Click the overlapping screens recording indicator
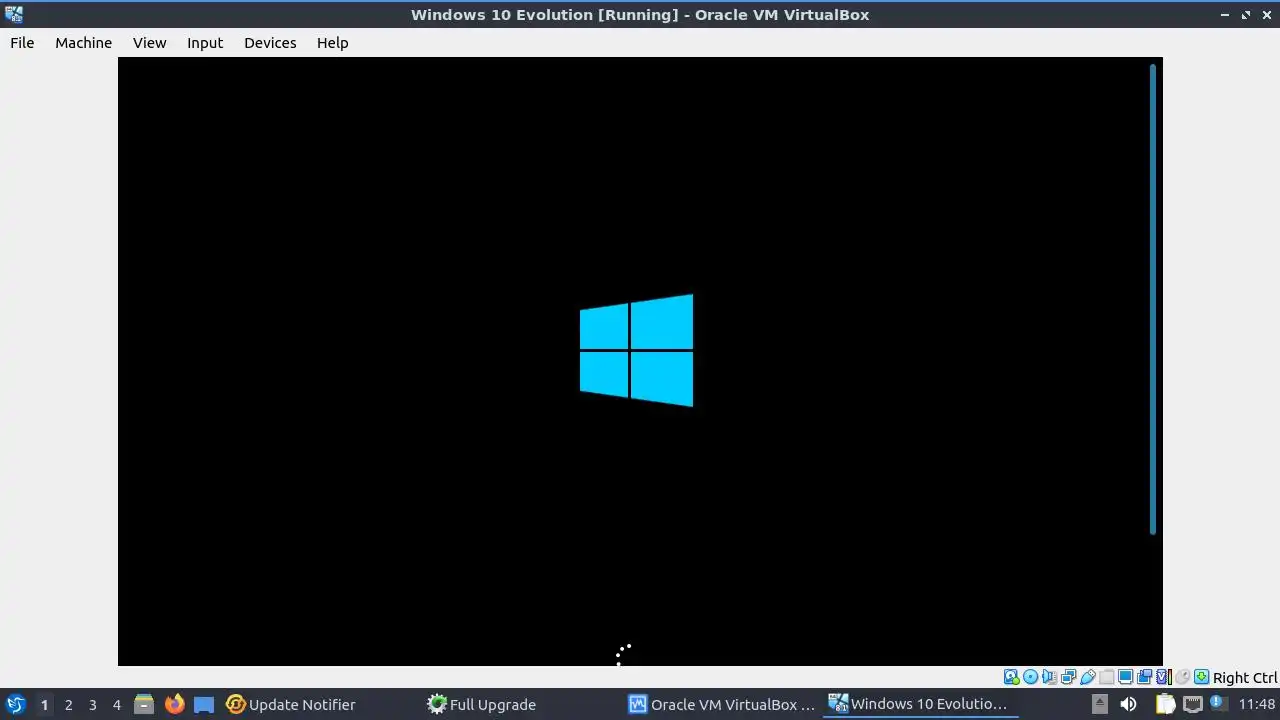Image resolution: width=1280 pixels, height=720 pixels. click(1144, 677)
